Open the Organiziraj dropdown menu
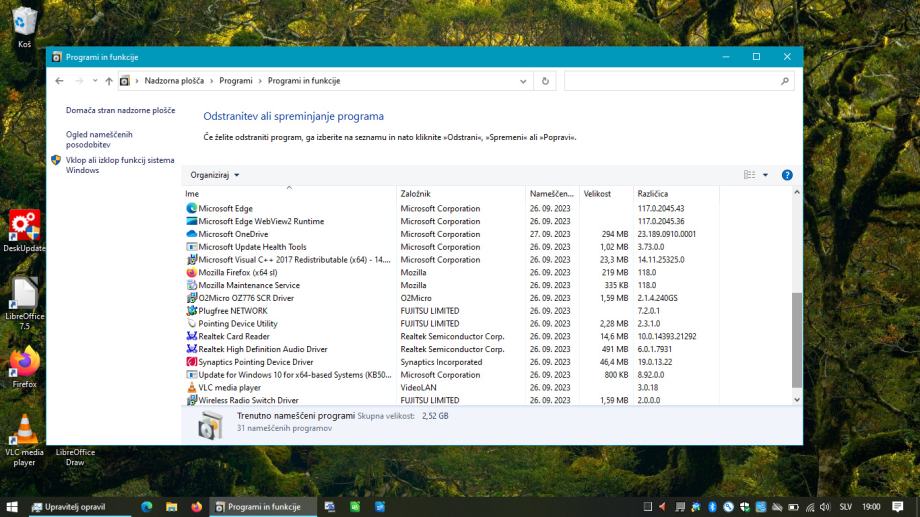 pyautogui.click(x=214, y=175)
